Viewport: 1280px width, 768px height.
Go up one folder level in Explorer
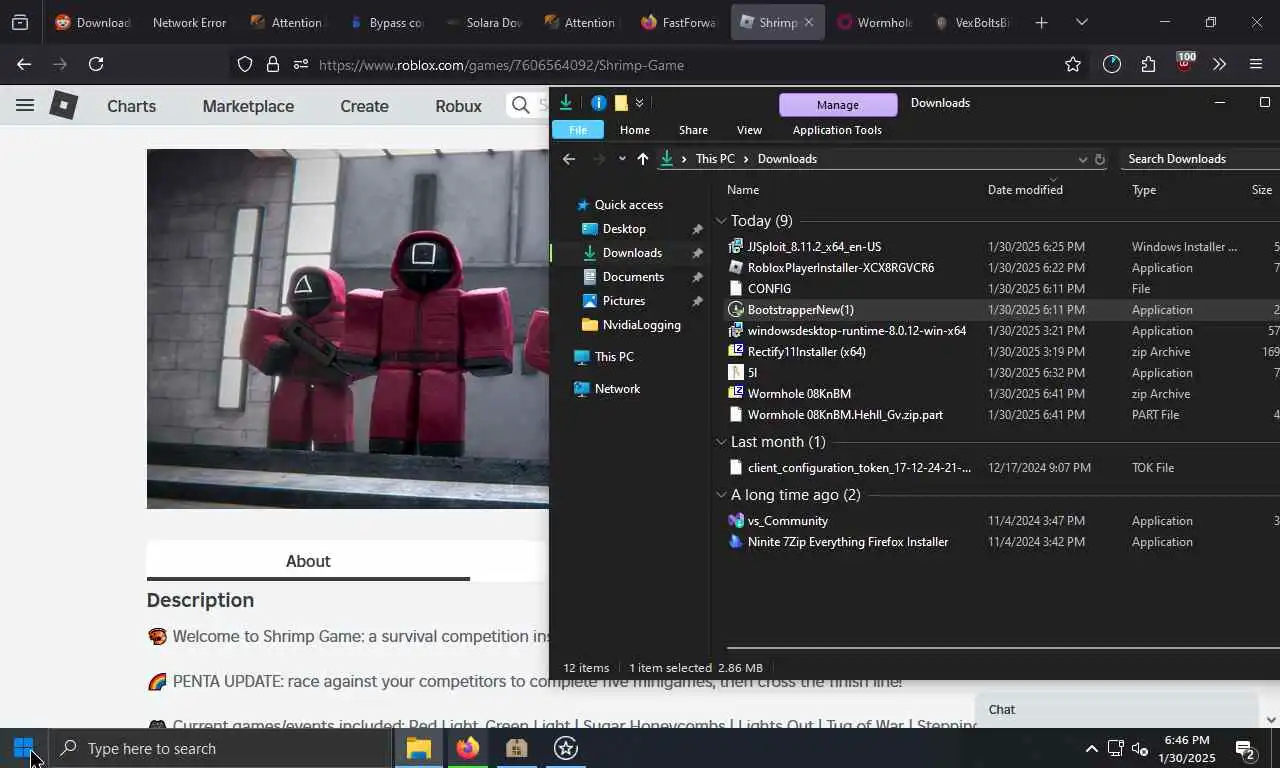[642, 159]
